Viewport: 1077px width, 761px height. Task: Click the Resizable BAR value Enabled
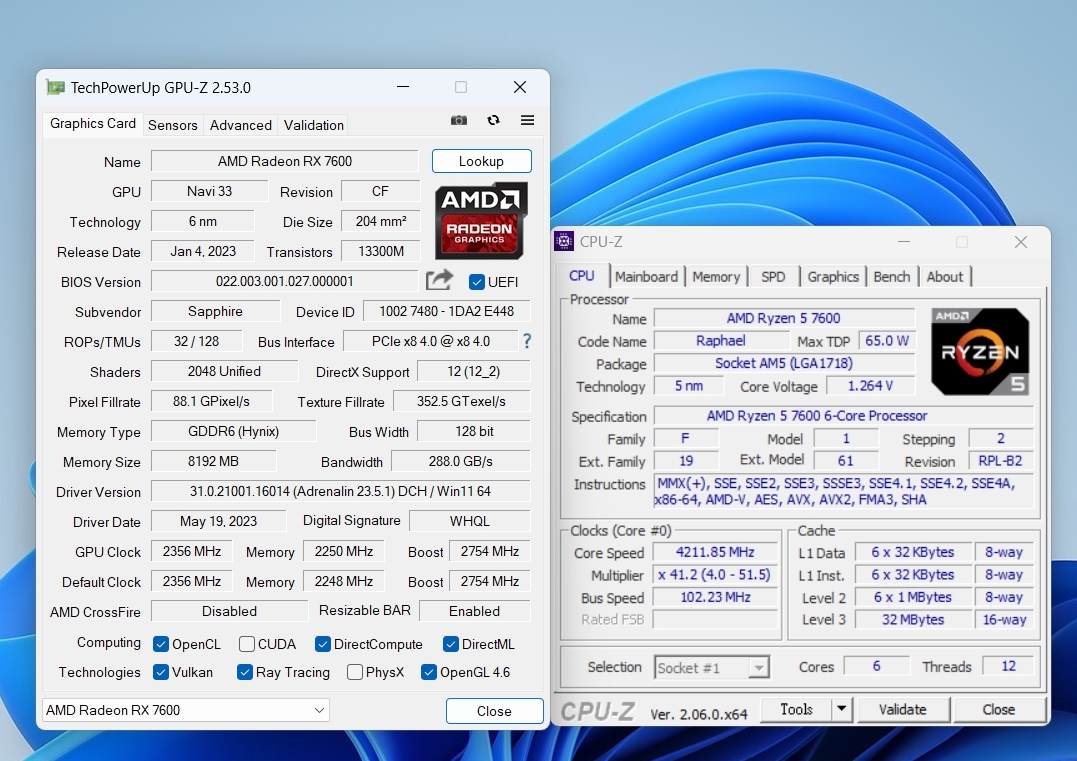point(475,611)
